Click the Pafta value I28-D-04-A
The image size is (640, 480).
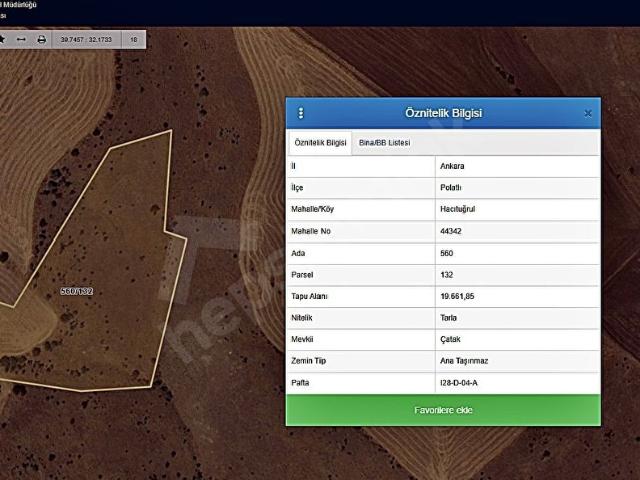point(459,383)
